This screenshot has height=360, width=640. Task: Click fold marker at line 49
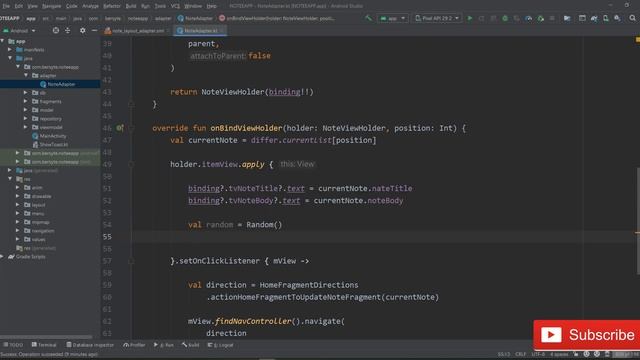[131, 164]
